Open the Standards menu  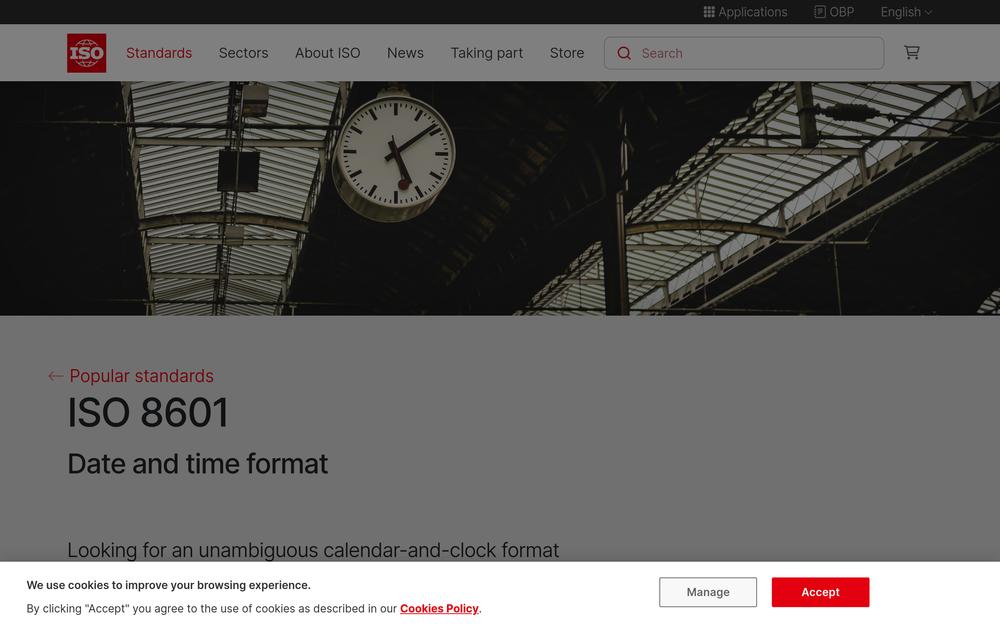[x=159, y=53]
